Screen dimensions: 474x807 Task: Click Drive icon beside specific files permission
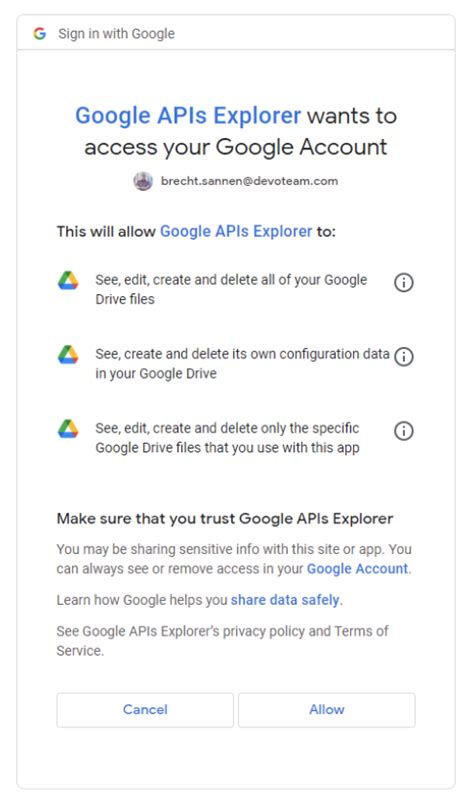tap(68, 429)
